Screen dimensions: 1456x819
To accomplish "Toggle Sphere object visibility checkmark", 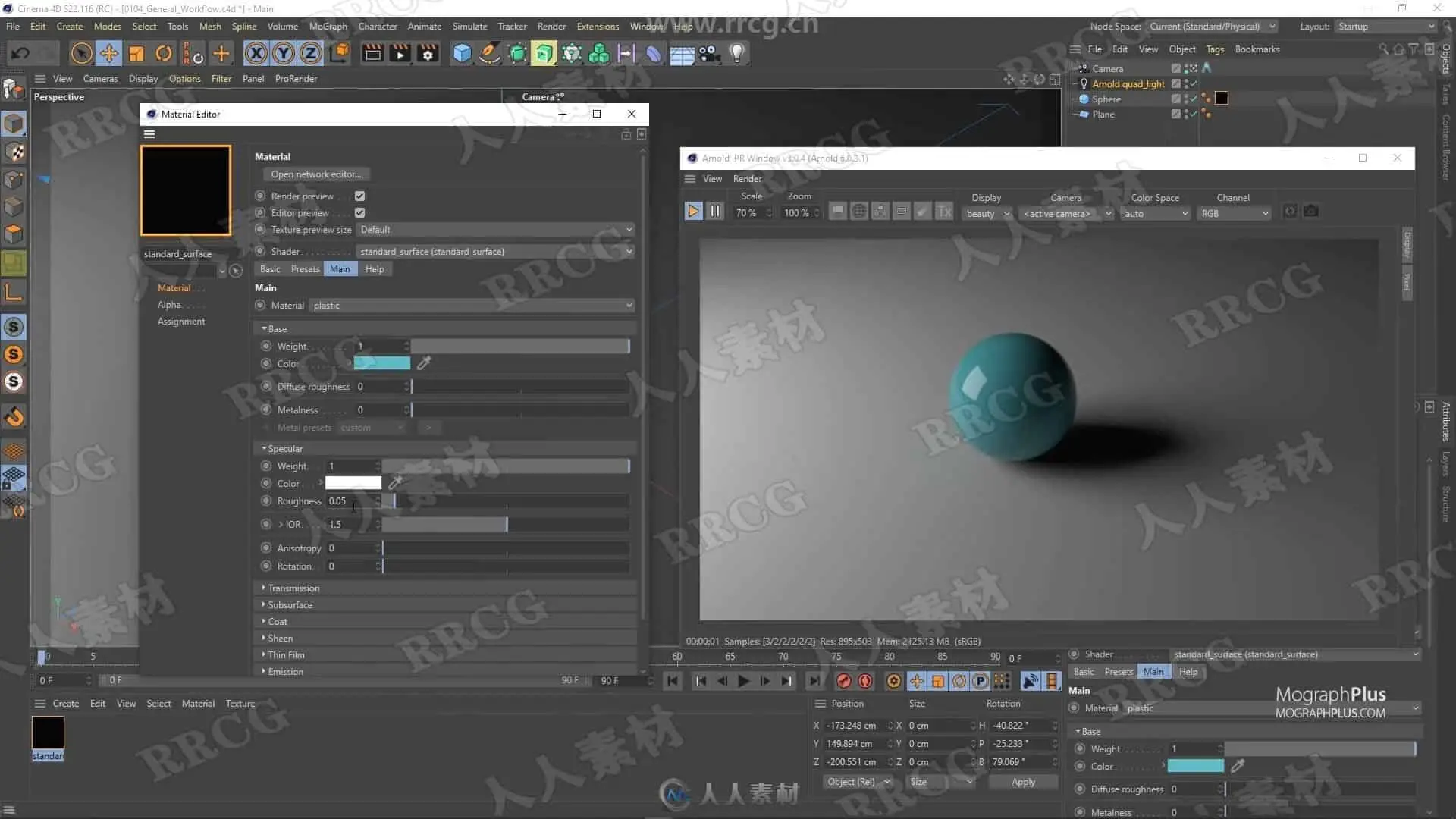I will tap(1193, 99).
